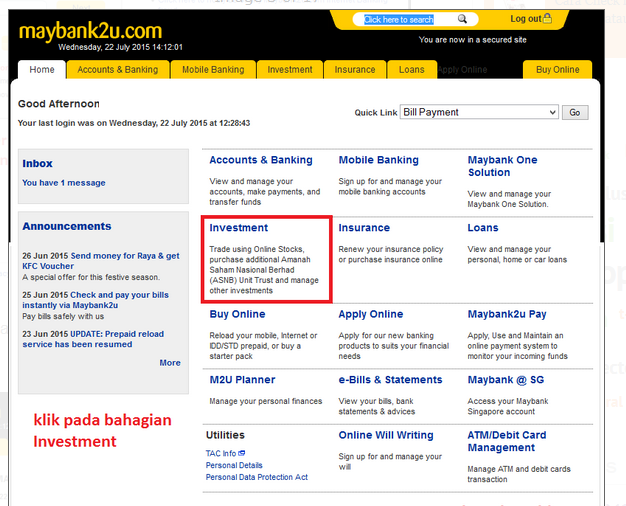Open Accounts & Banking section heading link
This screenshot has height=506, width=626.
click(x=261, y=160)
